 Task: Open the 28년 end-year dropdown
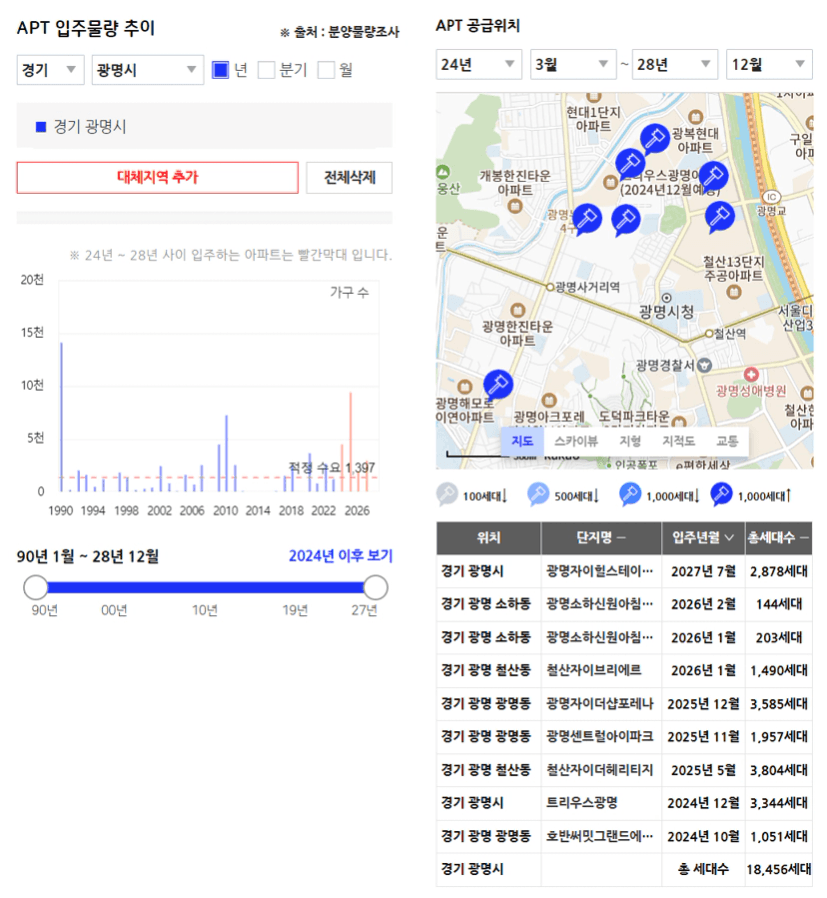(x=675, y=64)
